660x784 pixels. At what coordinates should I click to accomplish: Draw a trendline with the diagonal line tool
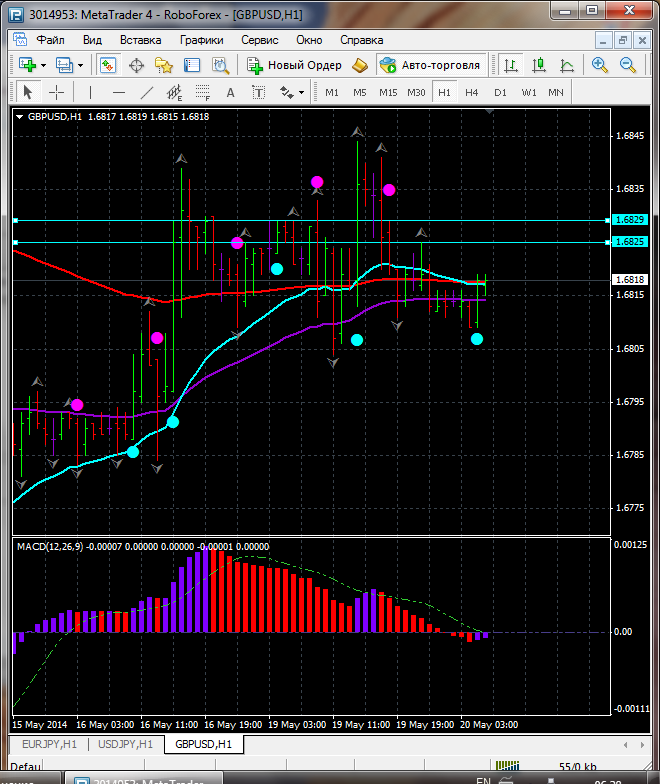147,92
